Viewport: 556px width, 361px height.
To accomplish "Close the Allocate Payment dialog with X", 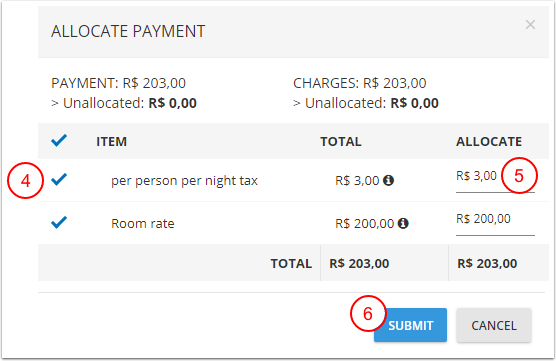I will pos(530,24).
